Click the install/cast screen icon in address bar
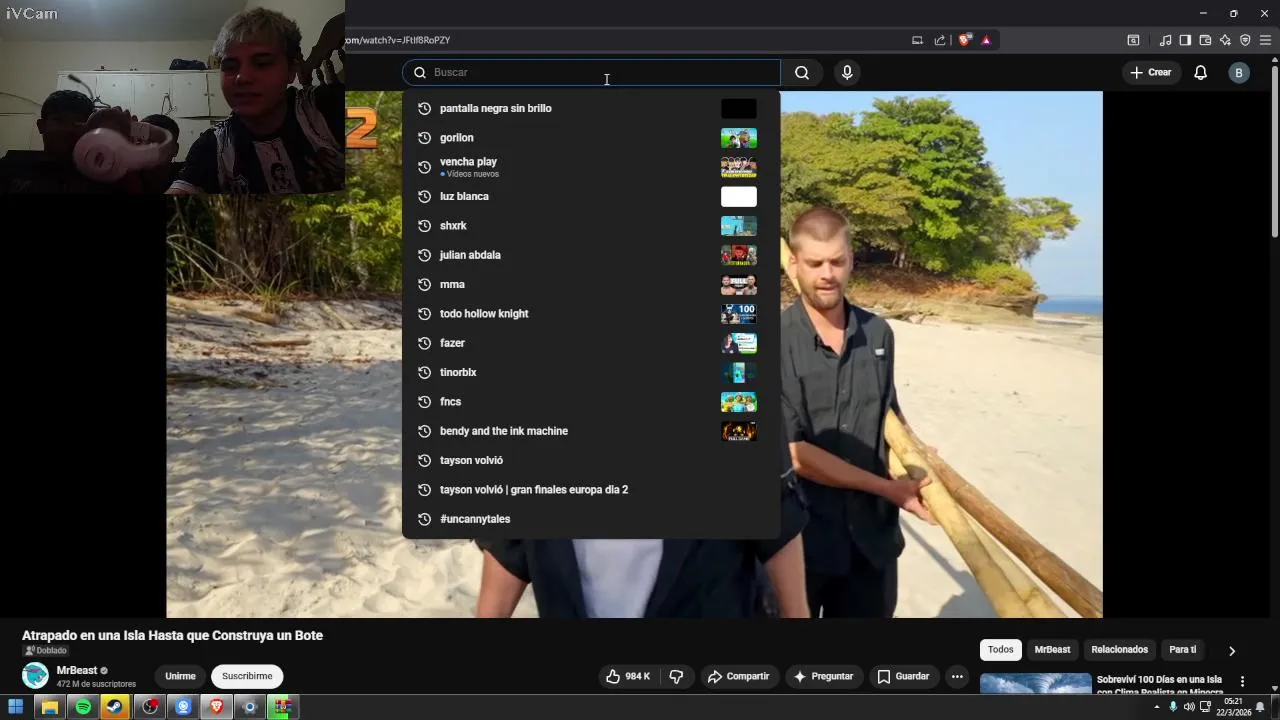The image size is (1280, 720). point(917,40)
